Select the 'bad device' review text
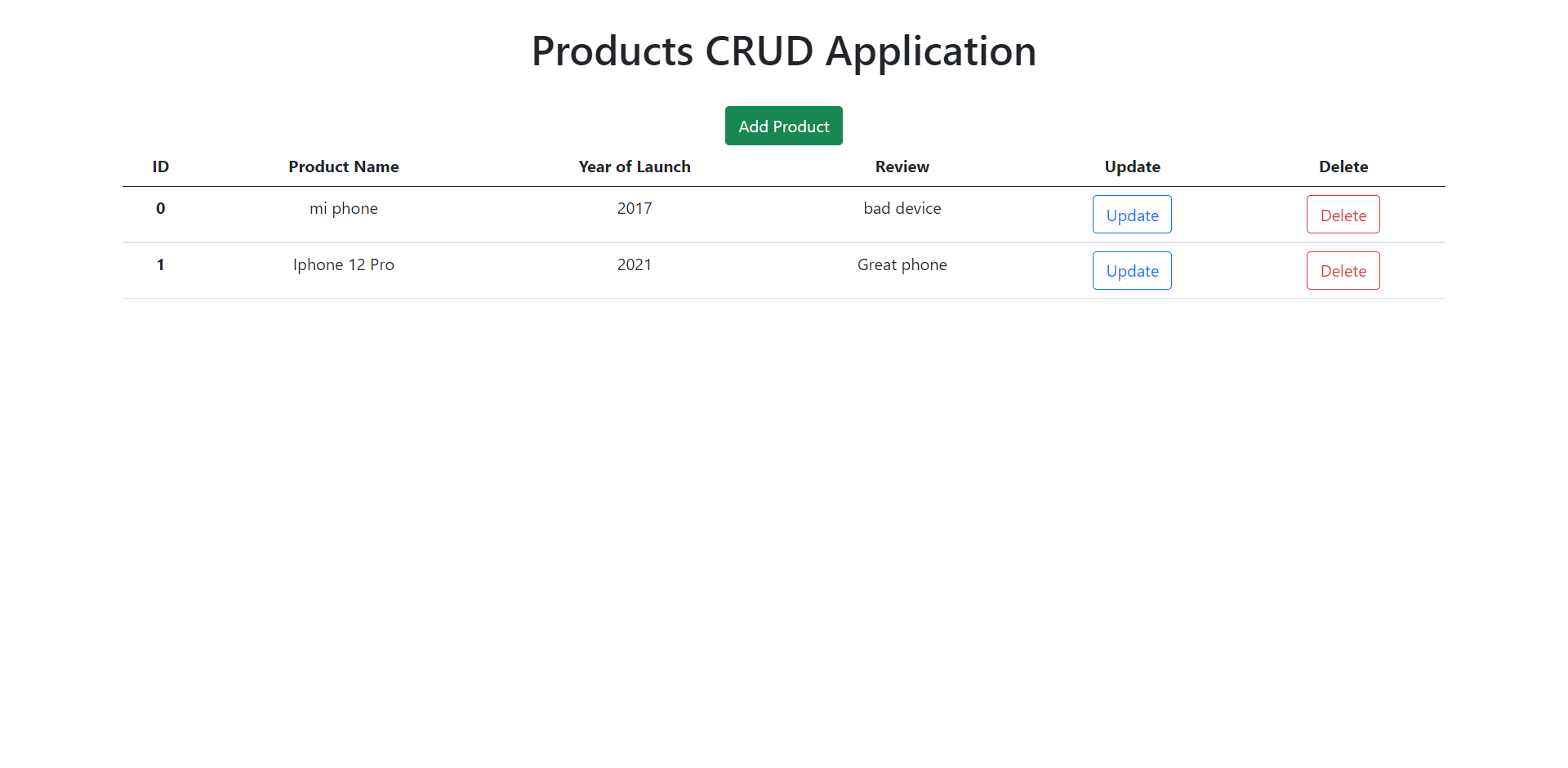 (x=902, y=208)
